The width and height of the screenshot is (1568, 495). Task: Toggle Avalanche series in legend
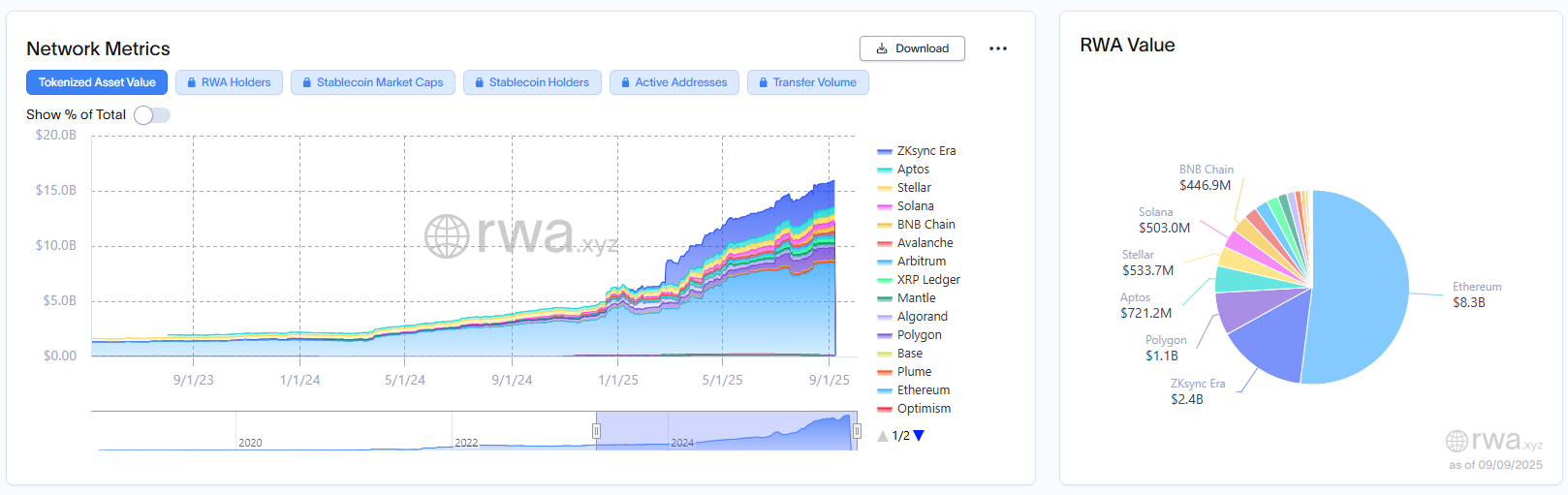pyautogui.click(x=916, y=243)
